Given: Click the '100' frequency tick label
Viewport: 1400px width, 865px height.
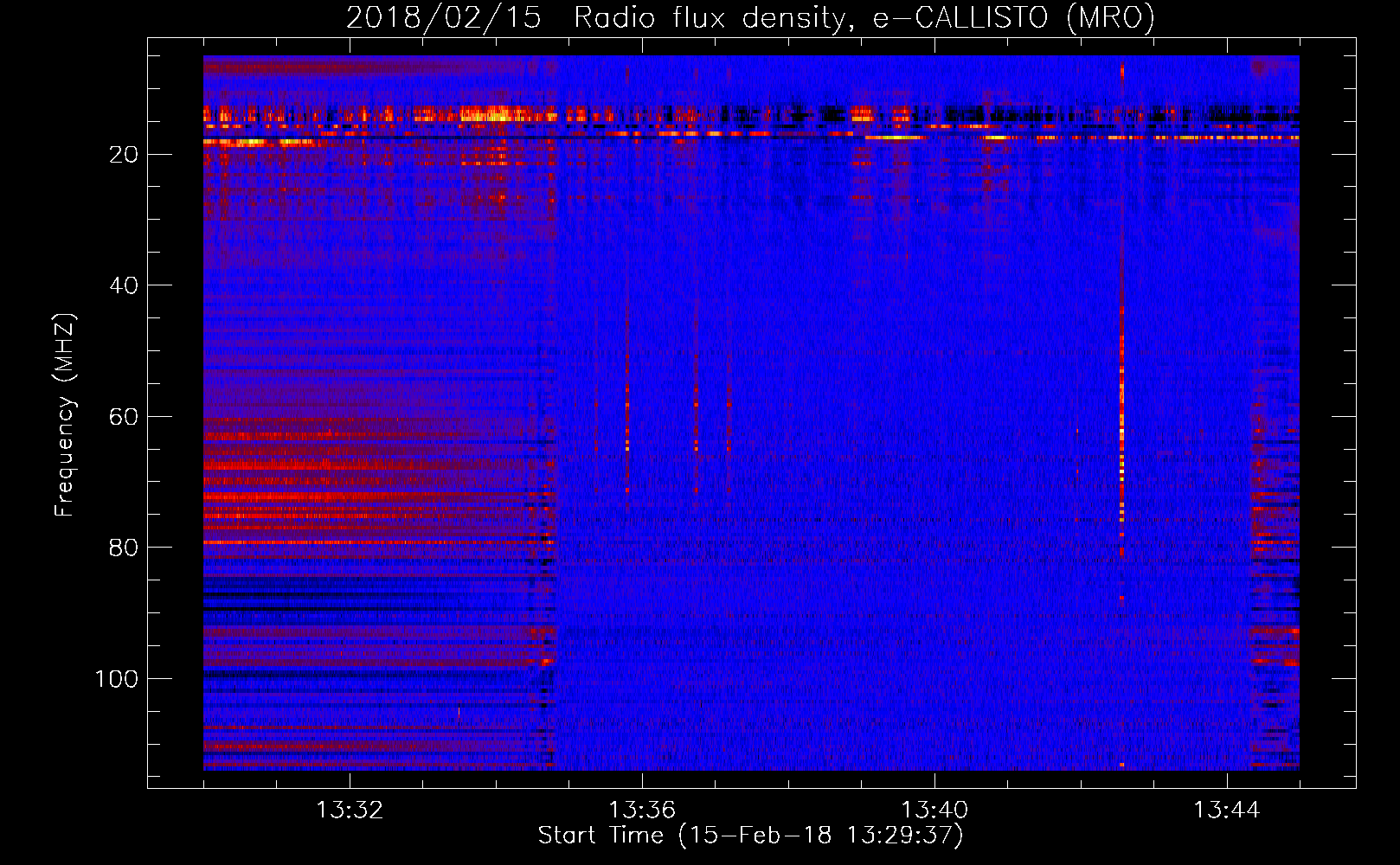Looking at the screenshot, I should coord(117,679).
